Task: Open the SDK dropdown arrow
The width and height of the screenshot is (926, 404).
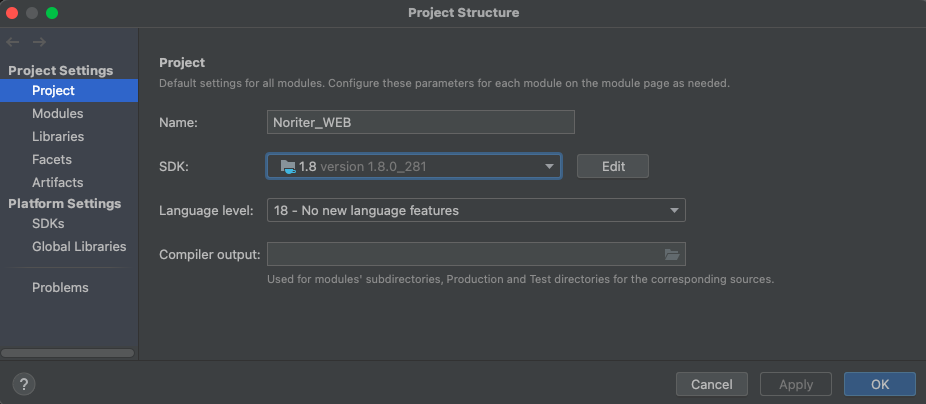Action: pyautogui.click(x=549, y=166)
